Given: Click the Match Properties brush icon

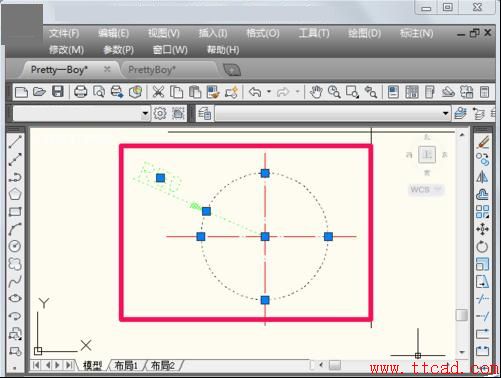Looking at the screenshot, I should tap(213, 92).
